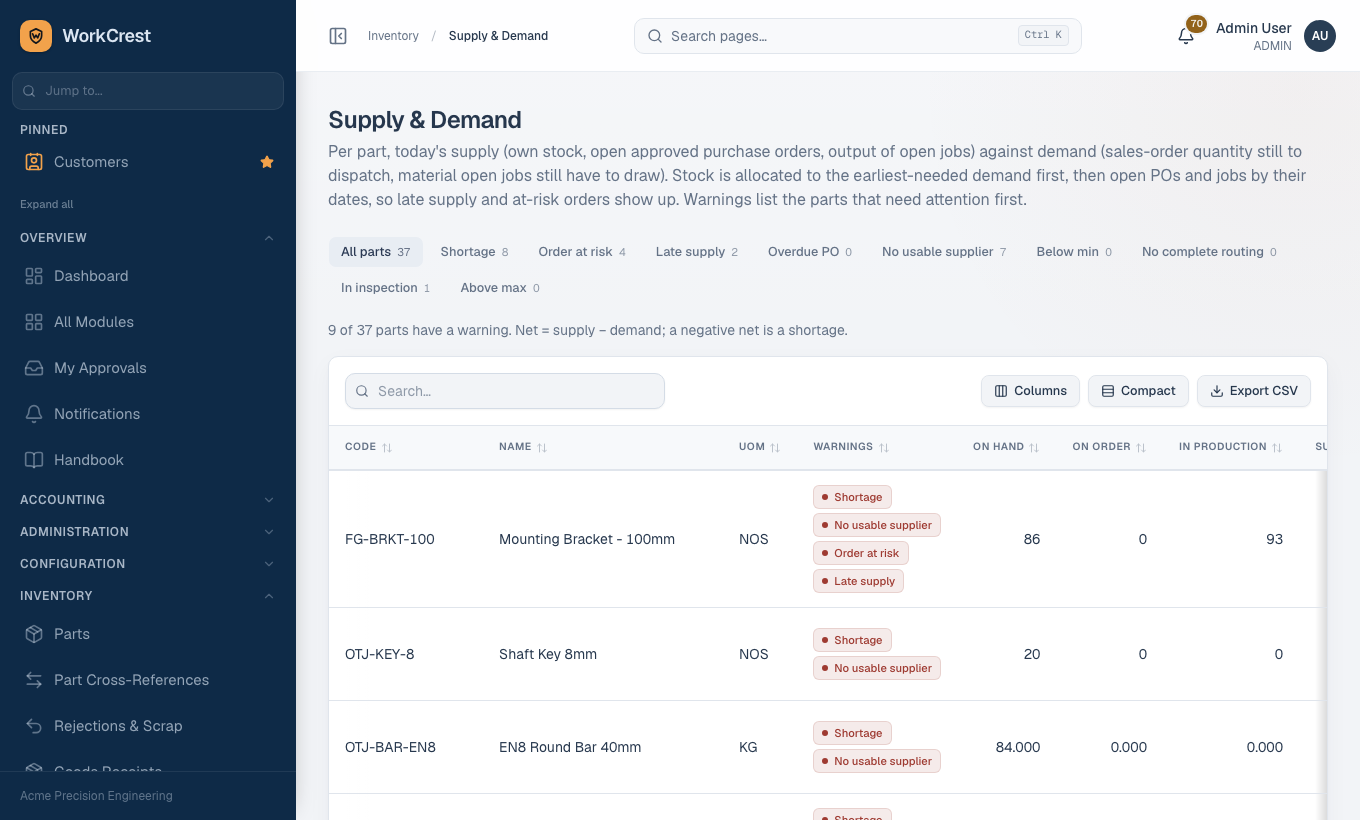Viewport: 1360px width, 820px height.
Task: Click the OTJ-KEY-8 part code
Action: pyautogui.click(x=380, y=654)
